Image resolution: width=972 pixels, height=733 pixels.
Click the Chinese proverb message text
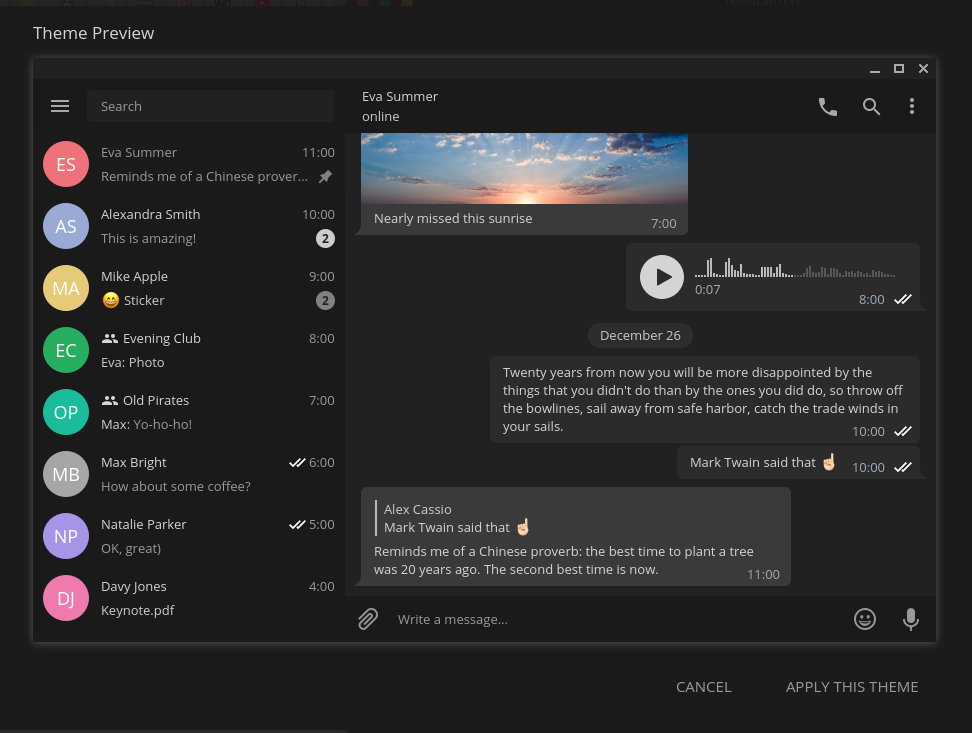[563, 561]
